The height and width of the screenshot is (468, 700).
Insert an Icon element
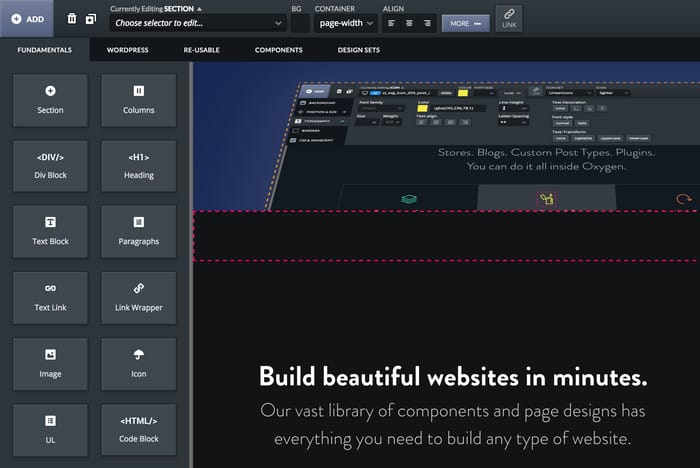(x=138, y=363)
